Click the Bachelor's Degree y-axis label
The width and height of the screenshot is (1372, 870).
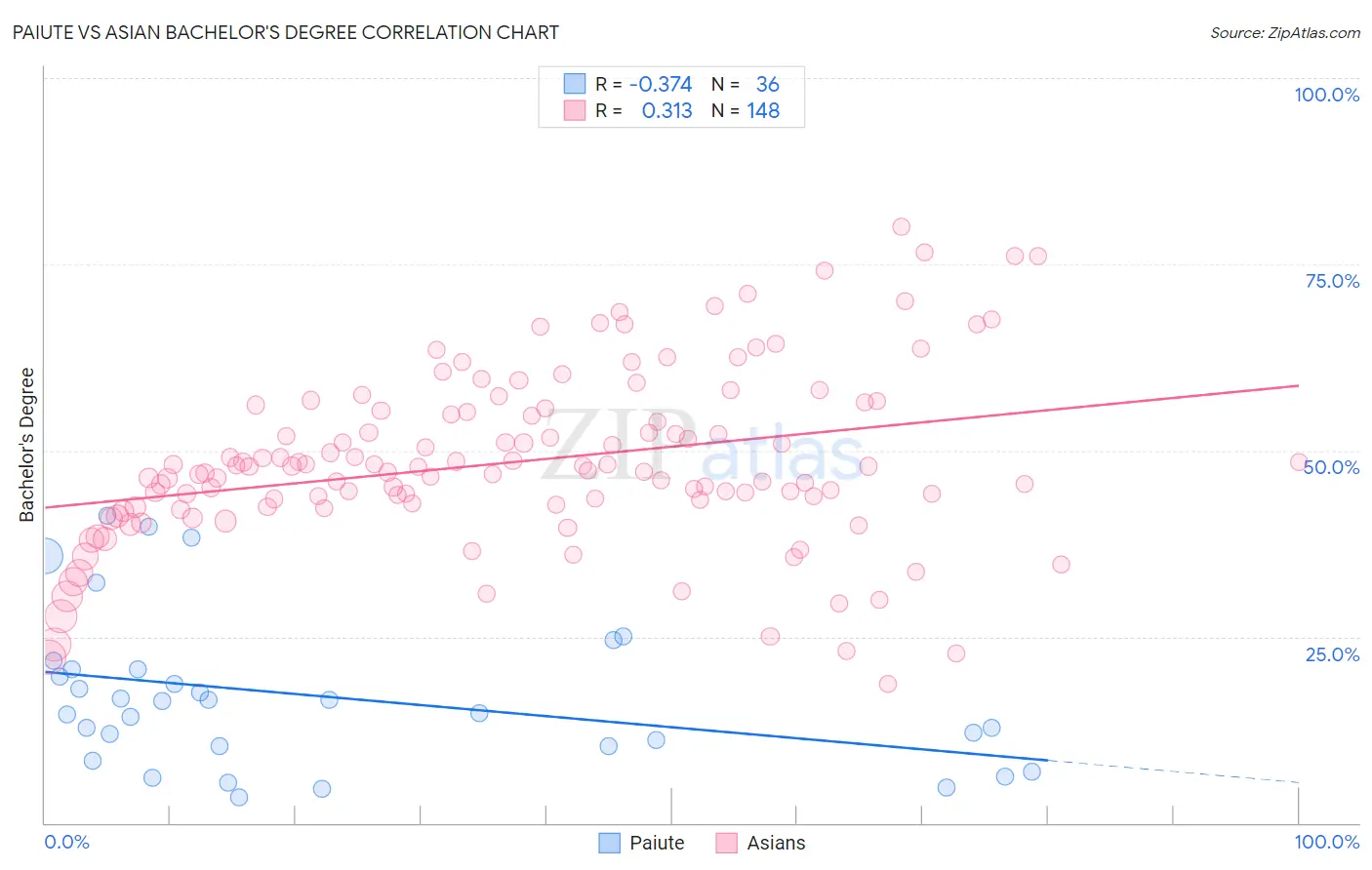point(27,445)
